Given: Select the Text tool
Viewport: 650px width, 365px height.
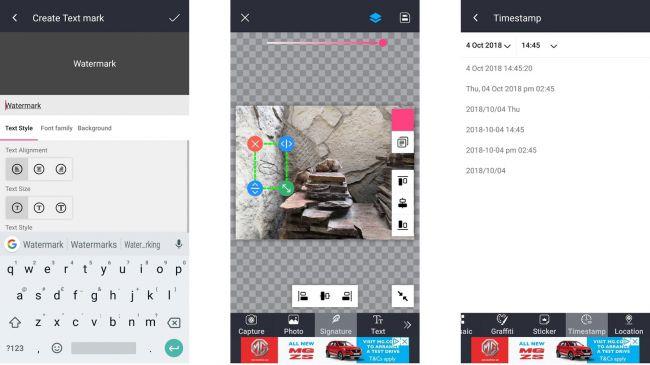Looking at the screenshot, I should tap(378, 325).
